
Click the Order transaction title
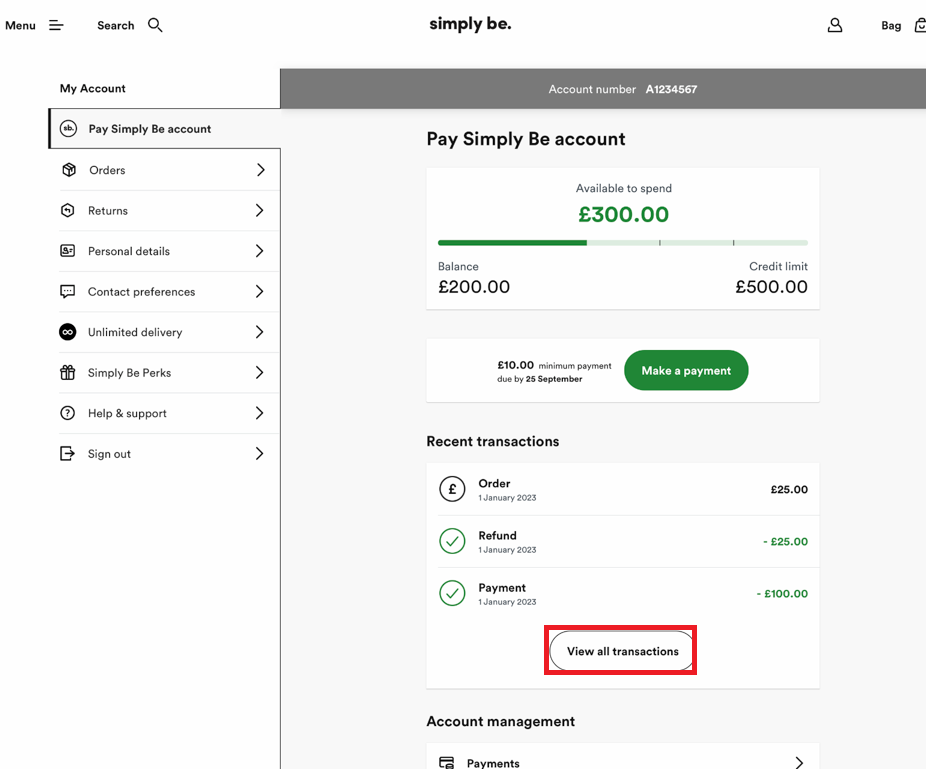click(494, 483)
